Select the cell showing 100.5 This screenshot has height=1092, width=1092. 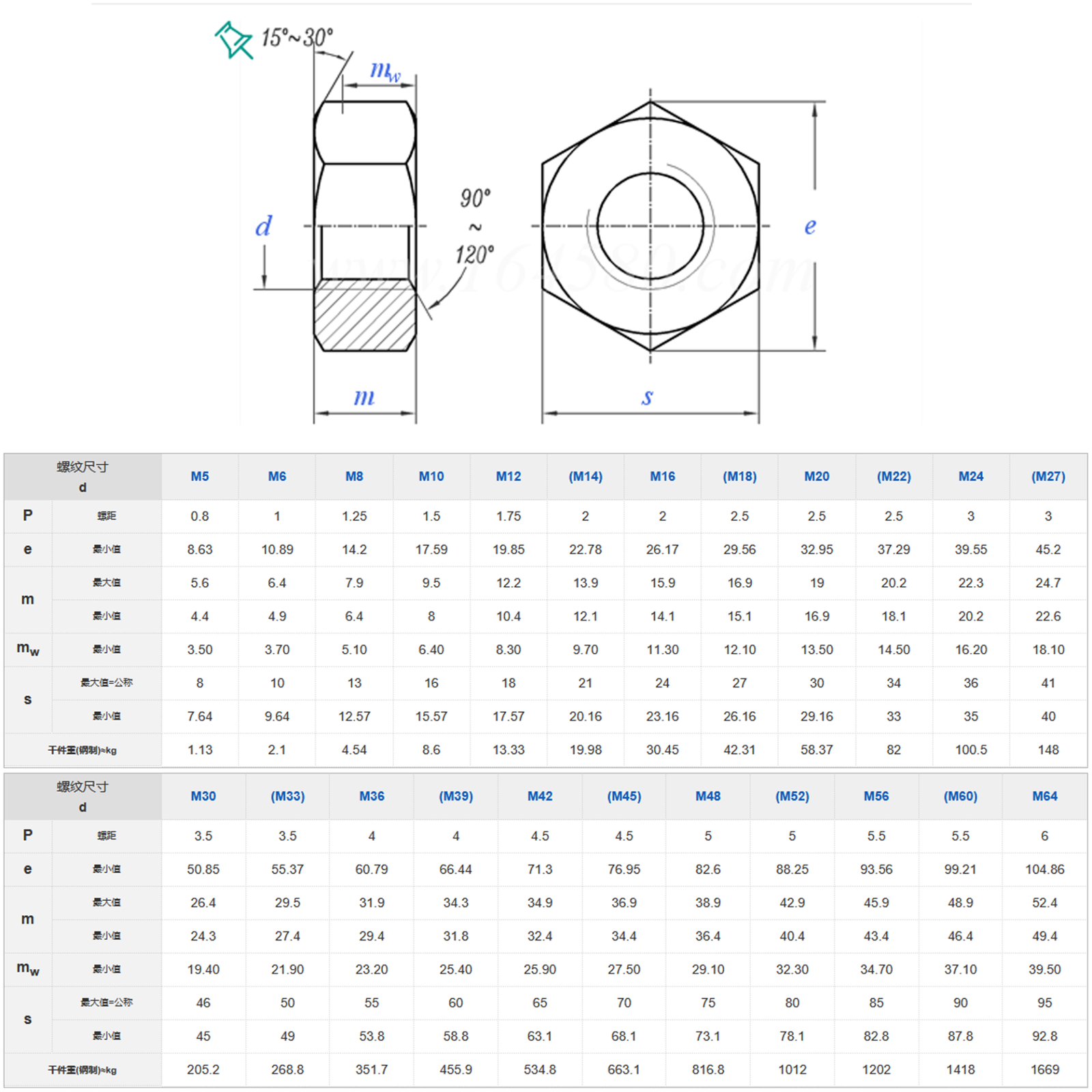(x=971, y=749)
